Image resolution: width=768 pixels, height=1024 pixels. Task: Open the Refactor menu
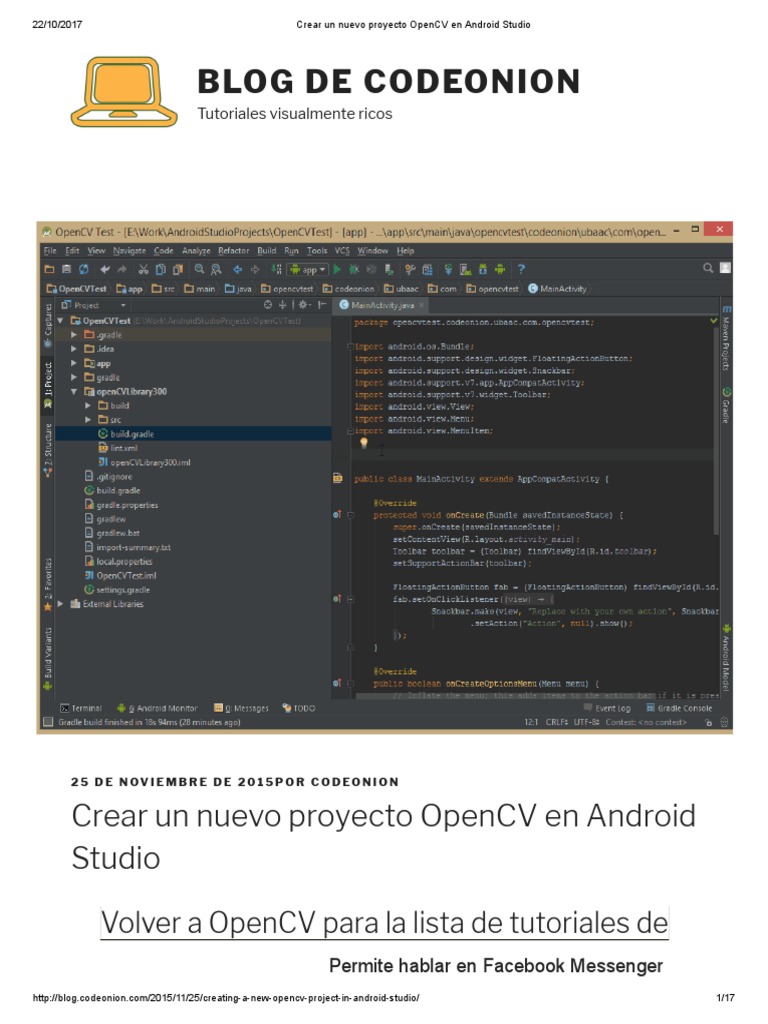[233, 251]
